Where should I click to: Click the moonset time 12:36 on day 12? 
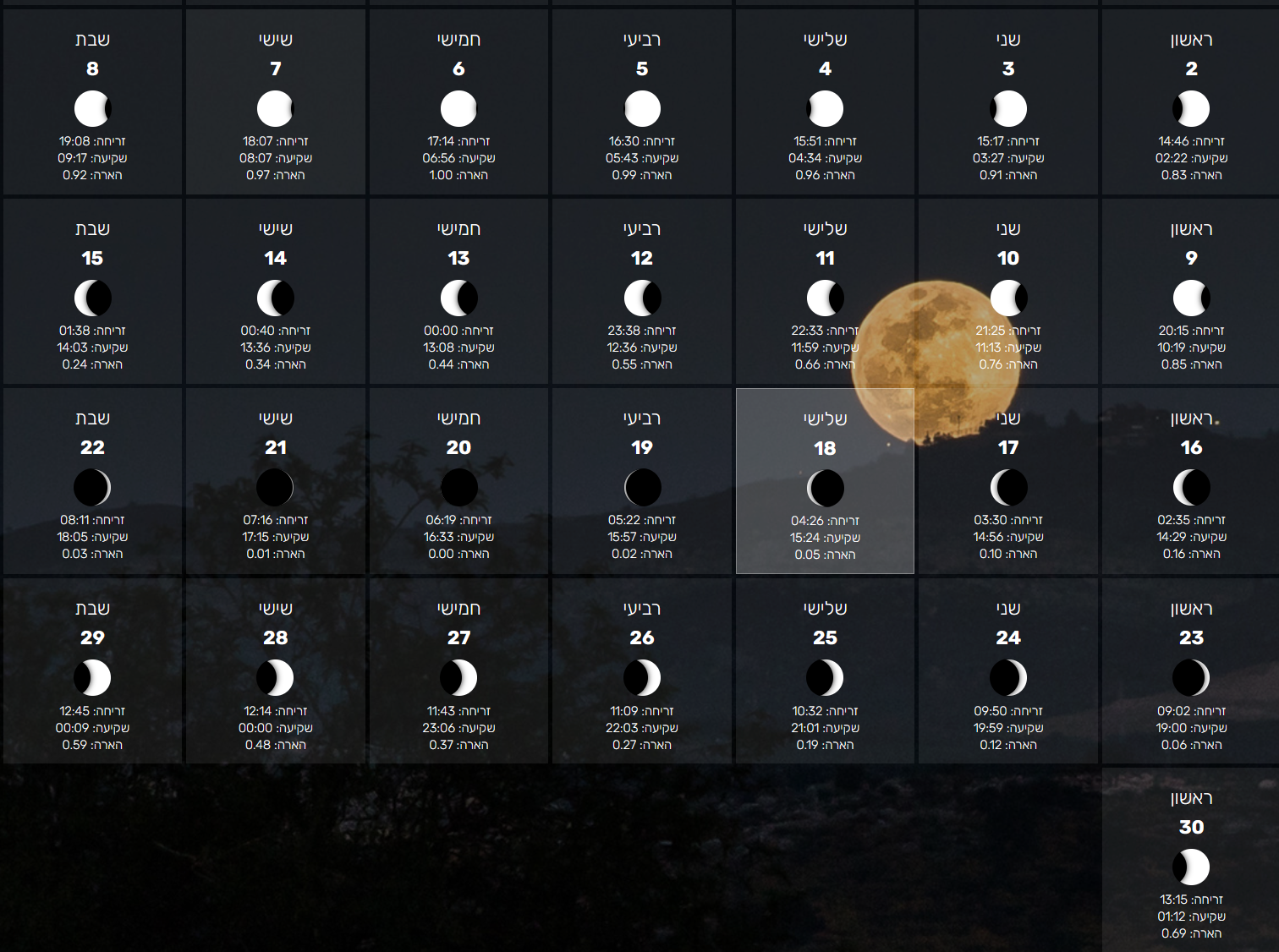622,347
